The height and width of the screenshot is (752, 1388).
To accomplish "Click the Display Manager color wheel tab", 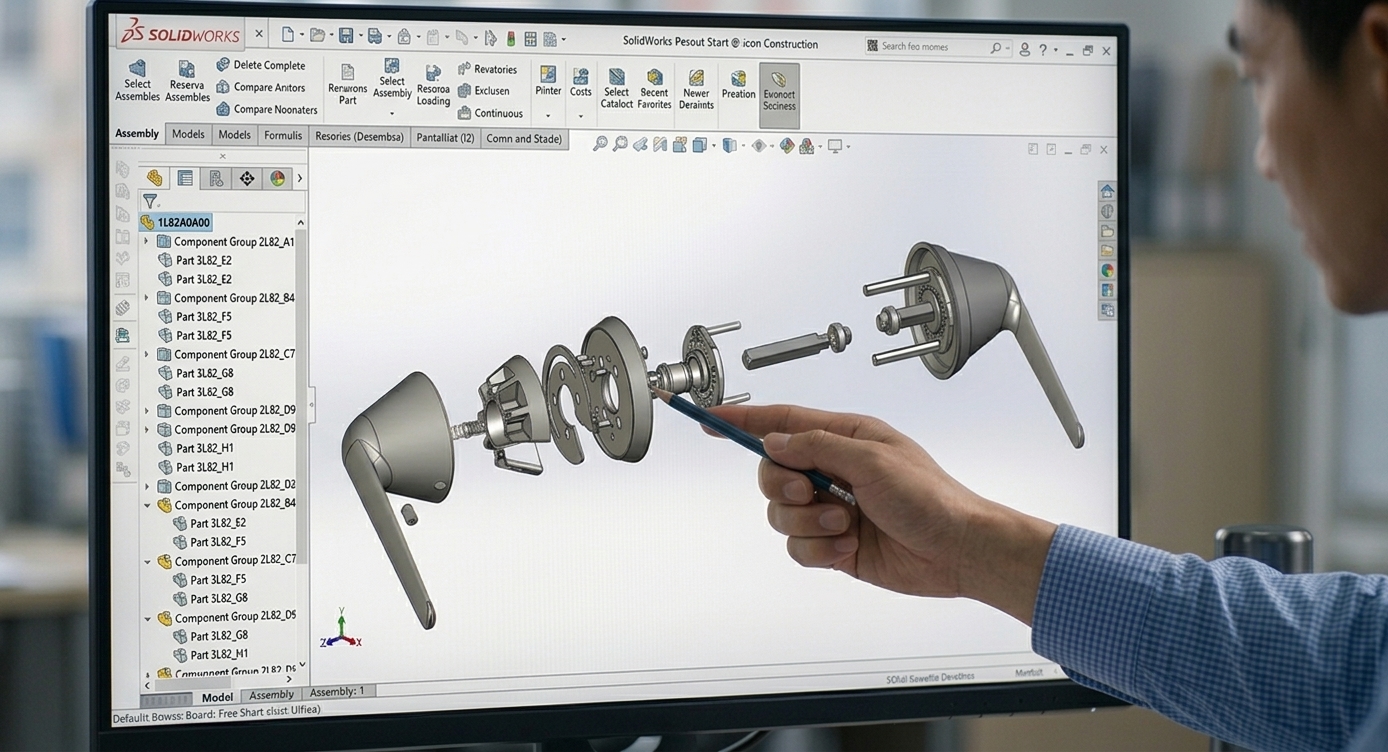I will [277, 178].
